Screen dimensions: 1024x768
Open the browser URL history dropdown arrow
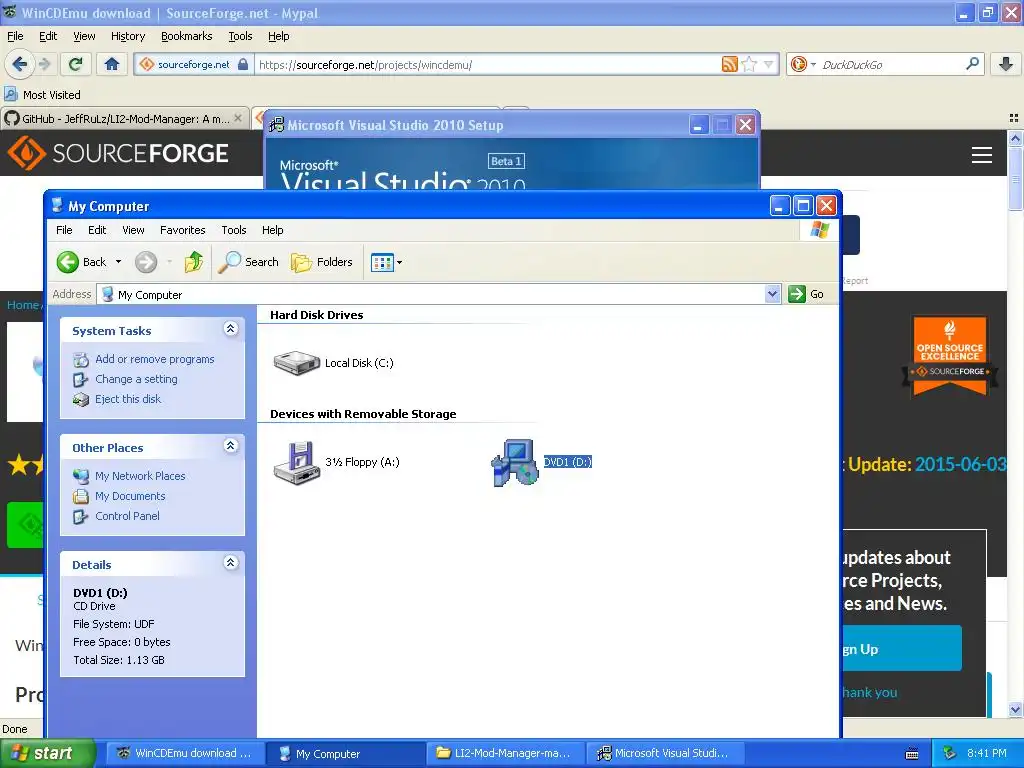tap(769, 64)
